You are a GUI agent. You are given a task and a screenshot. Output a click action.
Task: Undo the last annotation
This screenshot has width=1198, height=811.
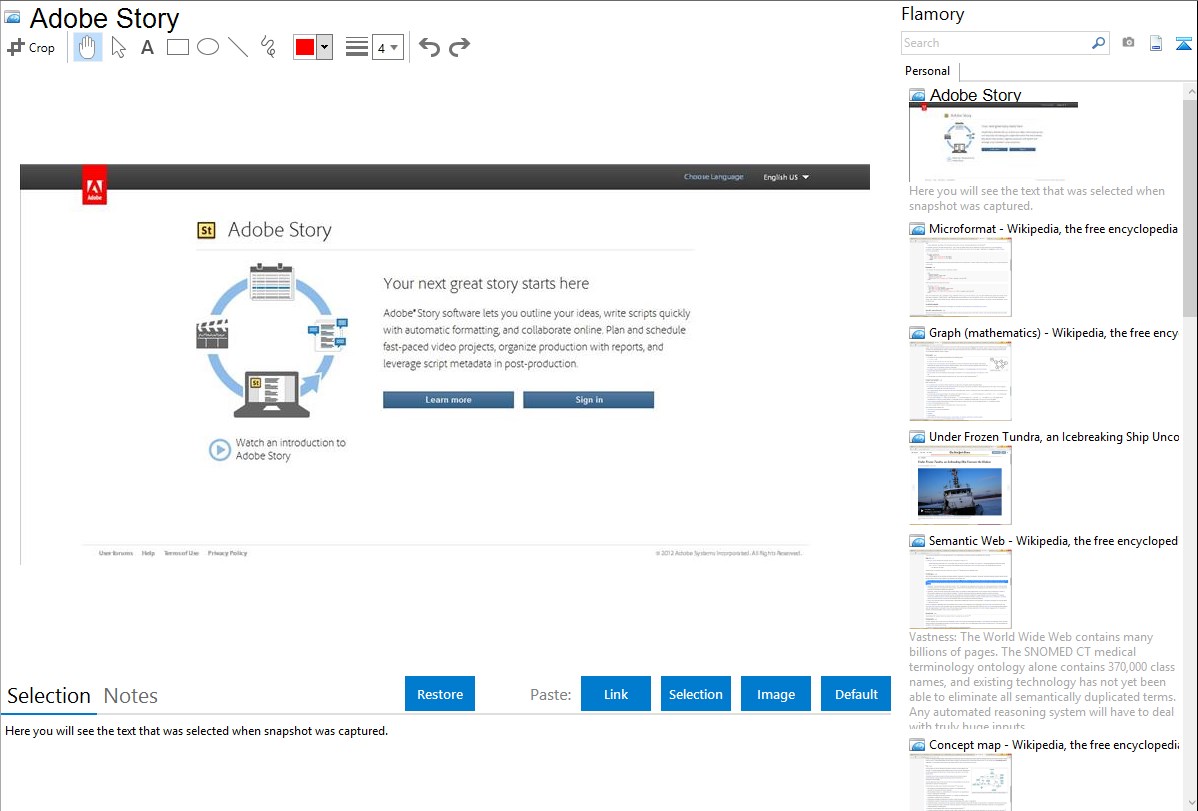click(x=429, y=47)
